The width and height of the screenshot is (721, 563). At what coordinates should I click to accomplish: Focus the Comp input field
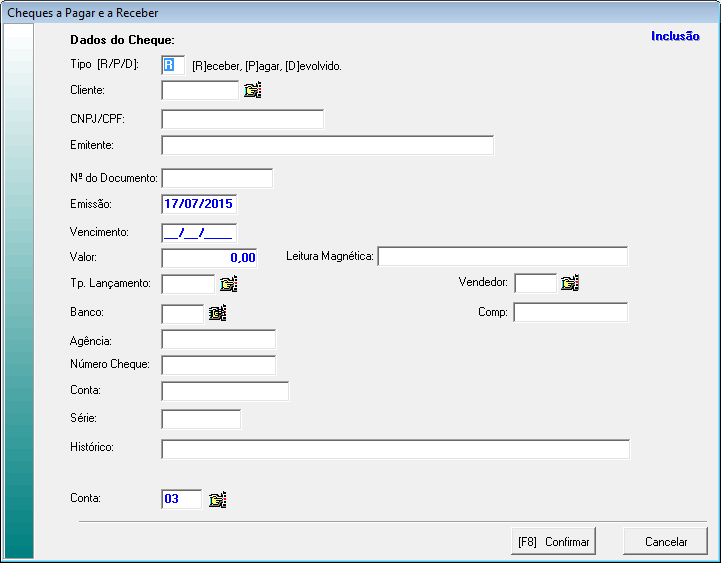(x=570, y=313)
